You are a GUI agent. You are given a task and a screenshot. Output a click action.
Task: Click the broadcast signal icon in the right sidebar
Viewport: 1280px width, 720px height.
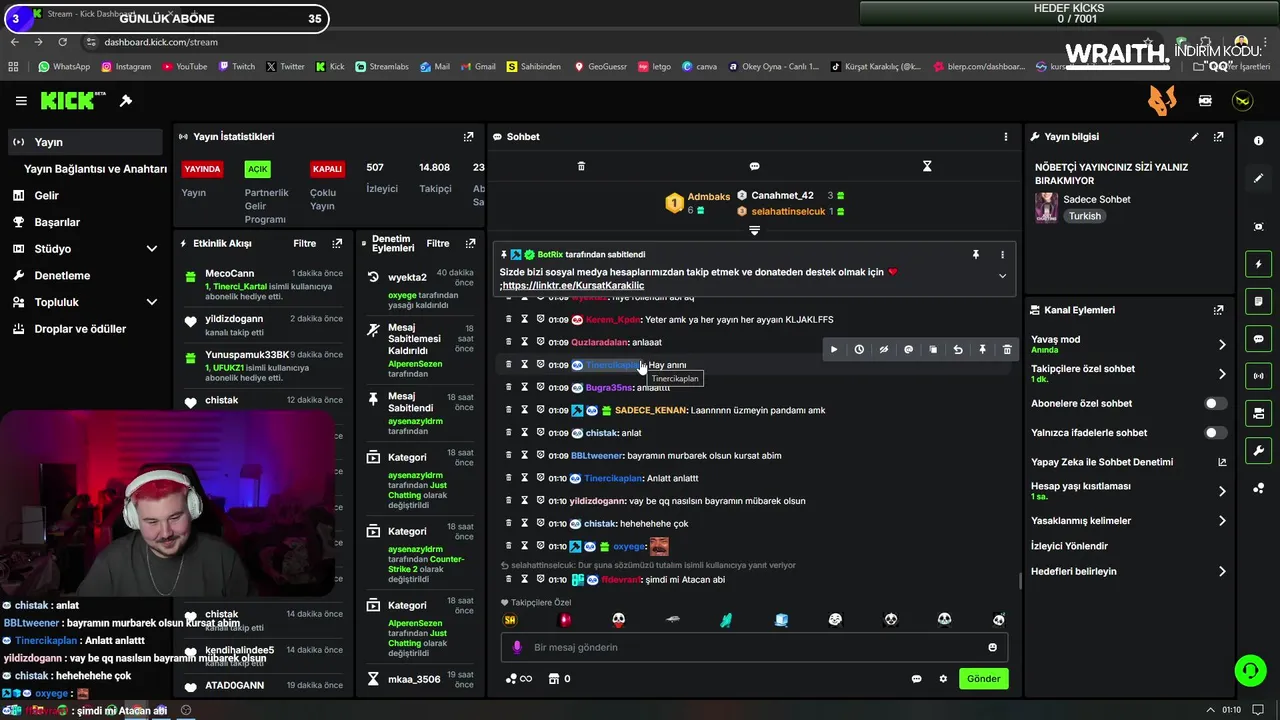click(1258, 376)
